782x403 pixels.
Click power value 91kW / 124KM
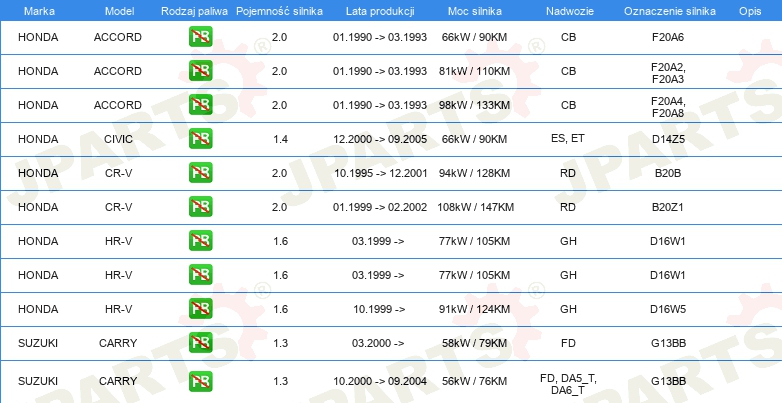[x=474, y=309]
